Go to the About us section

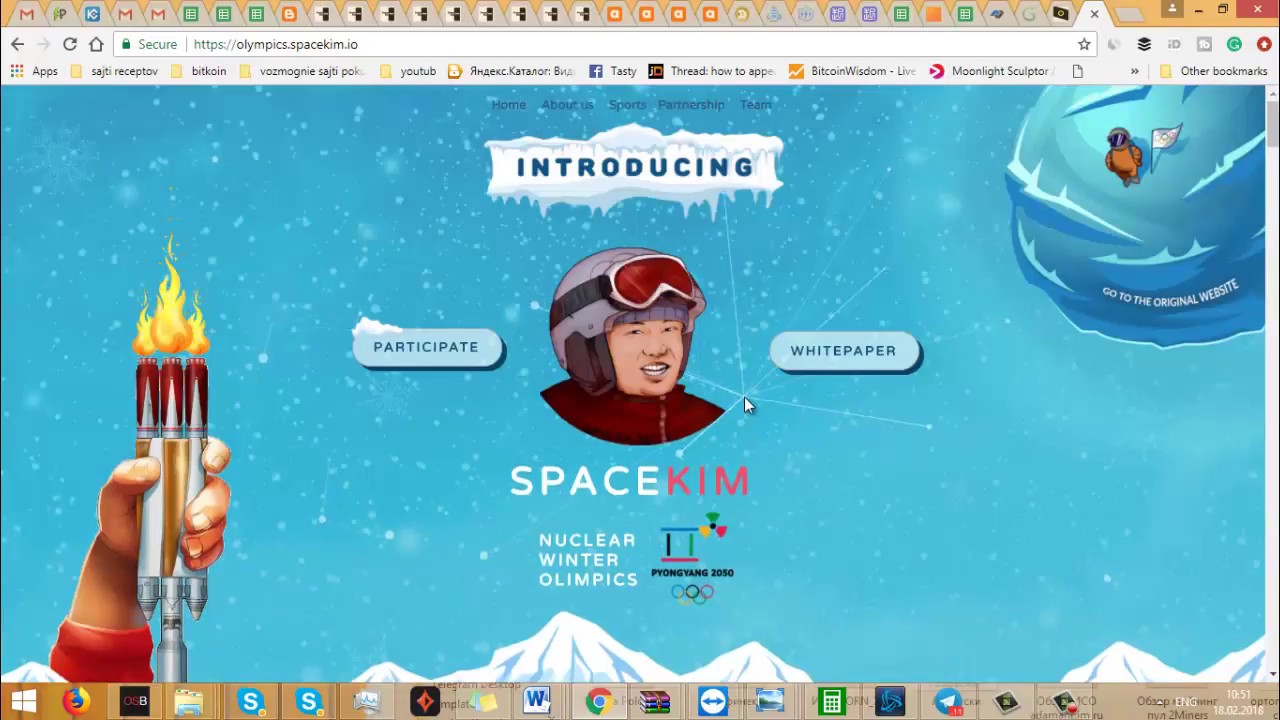tap(567, 105)
